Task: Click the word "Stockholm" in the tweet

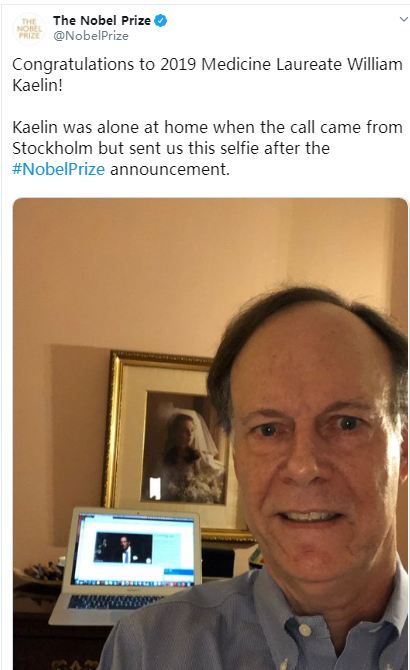Action: [52, 148]
